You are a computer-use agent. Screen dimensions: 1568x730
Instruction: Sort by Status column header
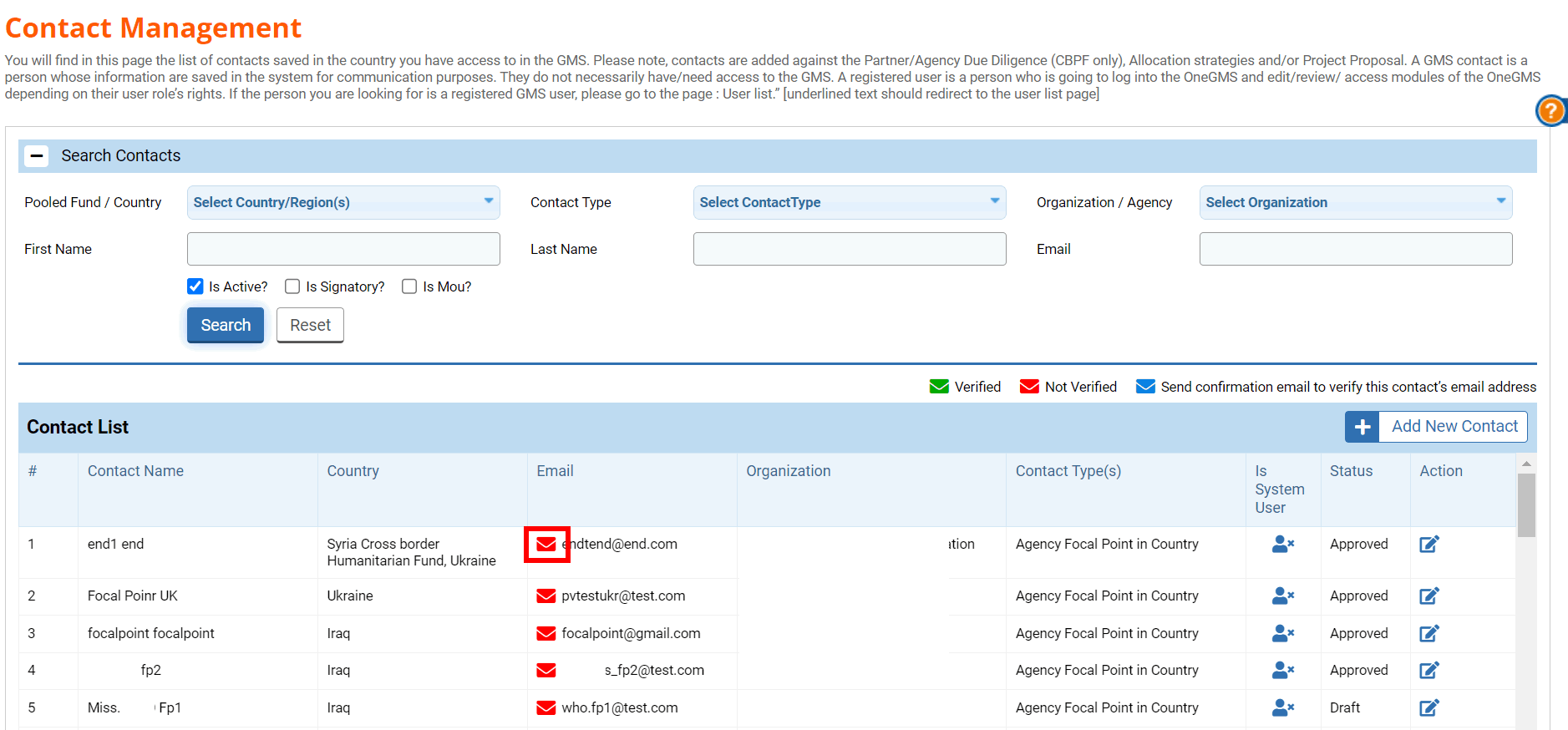point(1351,471)
